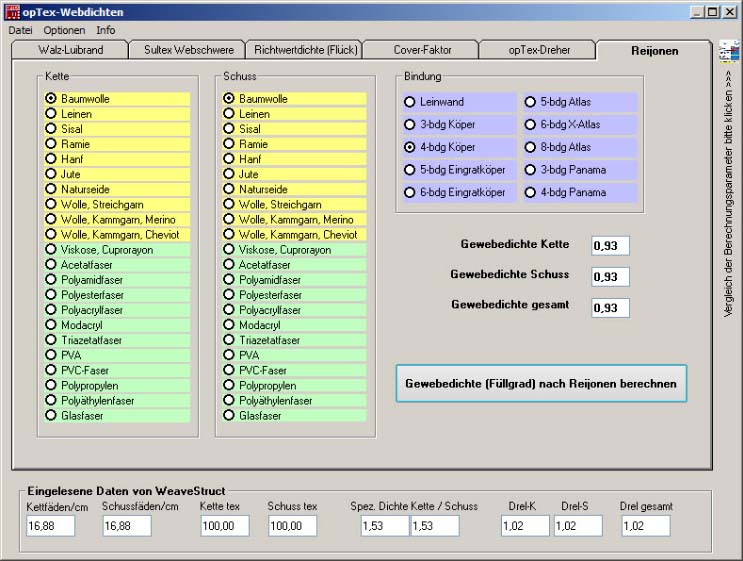Click the Schuss tex field
The height and width of the screenshot is (561, 743).
click(x=292, y=526)
